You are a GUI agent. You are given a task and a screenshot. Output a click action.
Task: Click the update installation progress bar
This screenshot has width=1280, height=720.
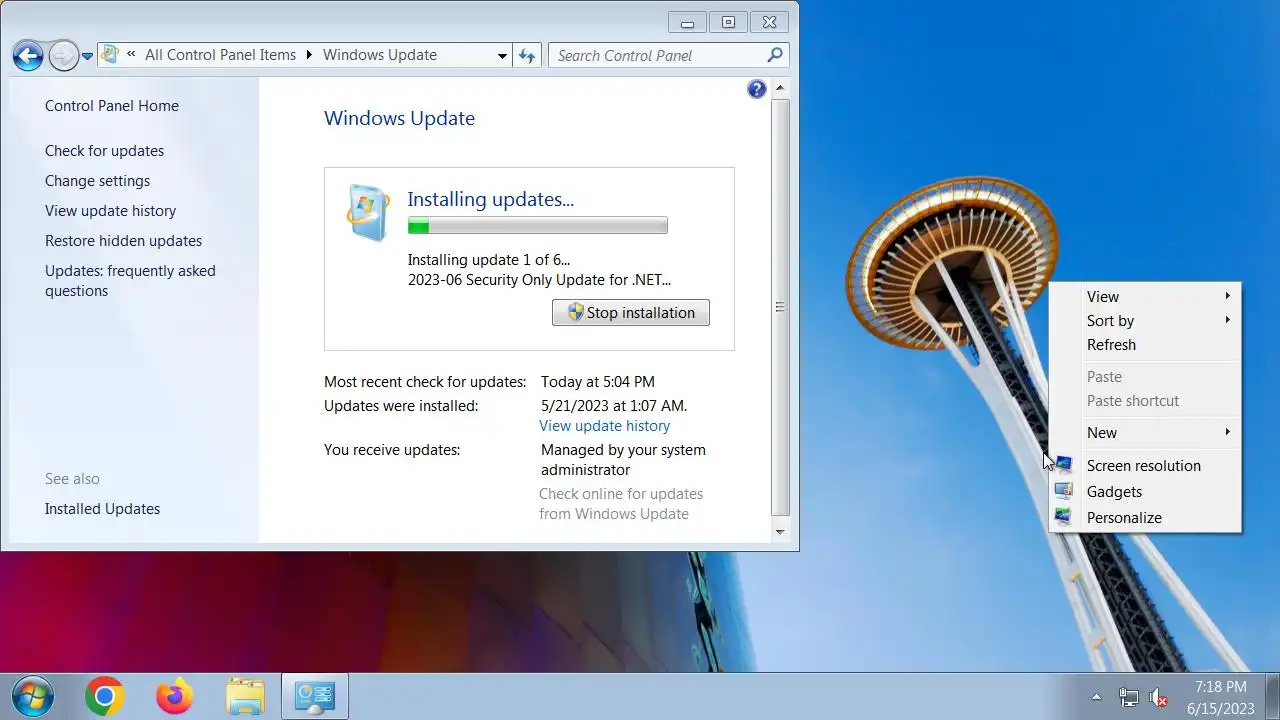[538, 226]
